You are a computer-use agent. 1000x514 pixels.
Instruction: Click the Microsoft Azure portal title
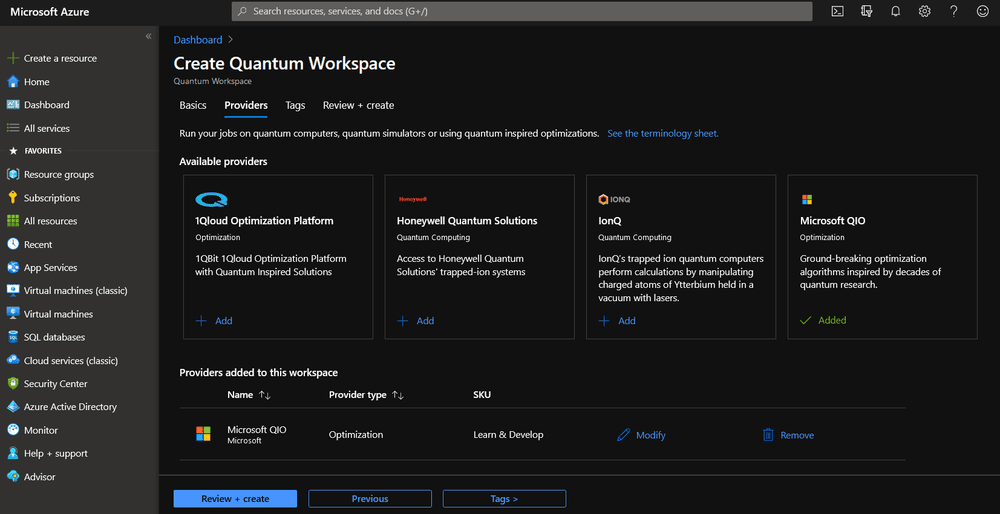tap(50, 11)
